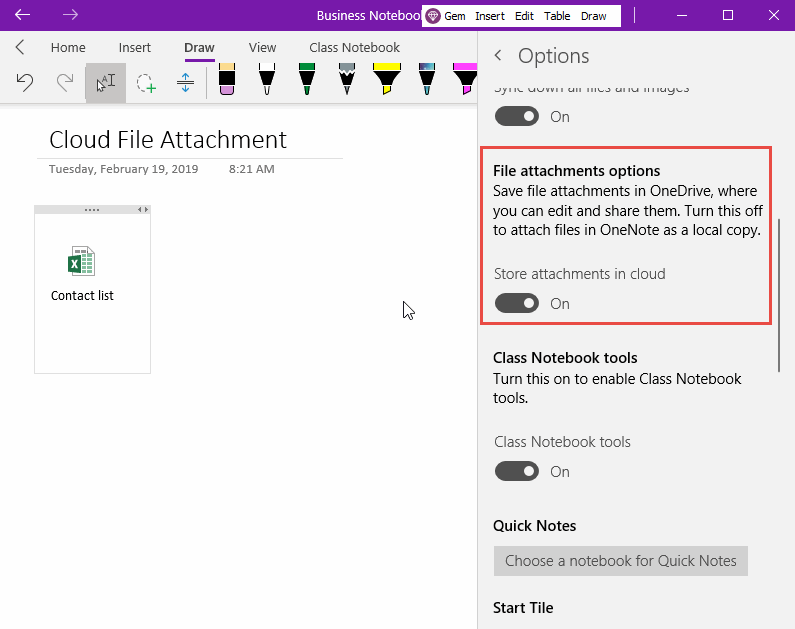Viewport: 795px width, 629px height.
Task: Activate the Lasso Select tool
Action: (x=146, y=83)
